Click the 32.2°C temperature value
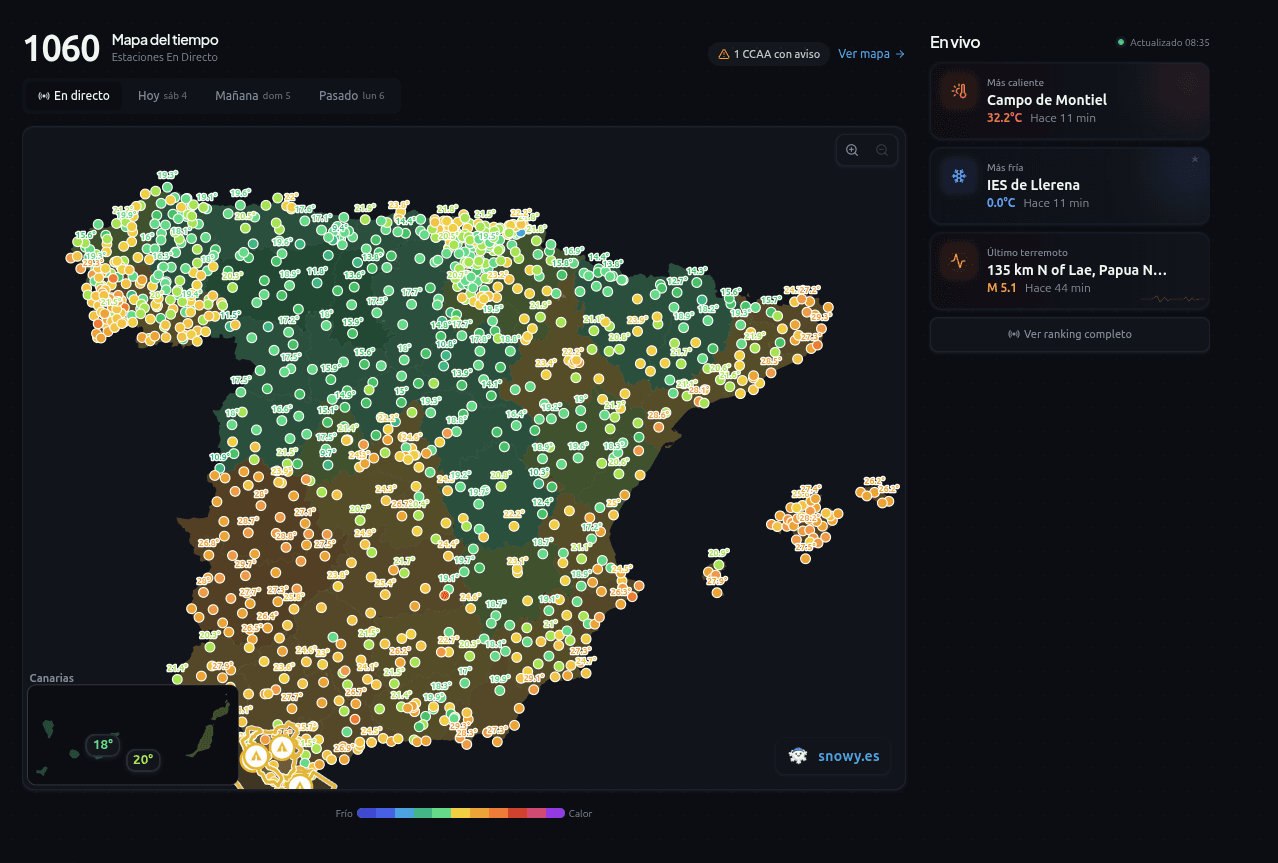 pyautogui.click(x=1004, y=118)
